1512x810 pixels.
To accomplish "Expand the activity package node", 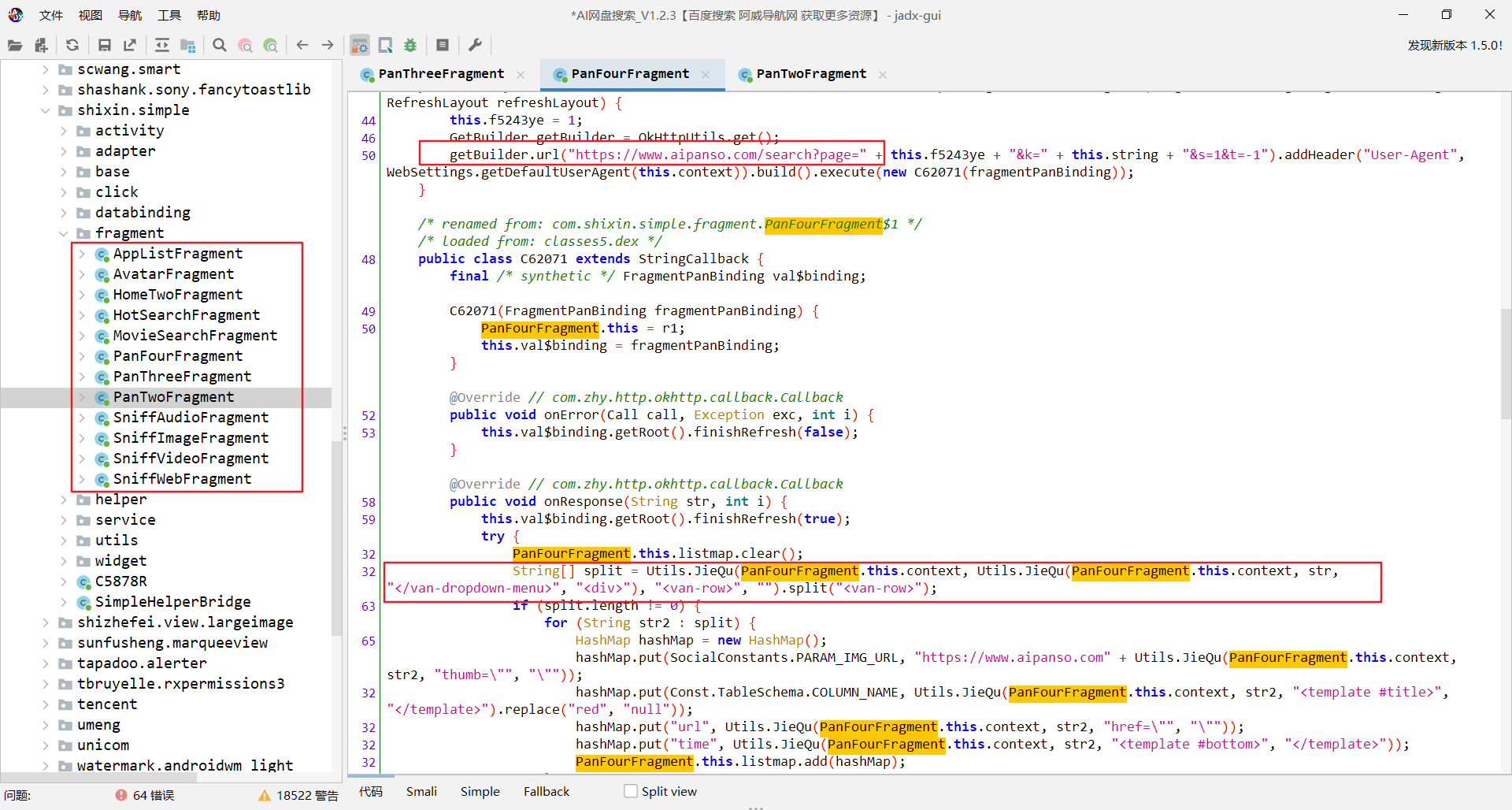I will pos(63,131).
